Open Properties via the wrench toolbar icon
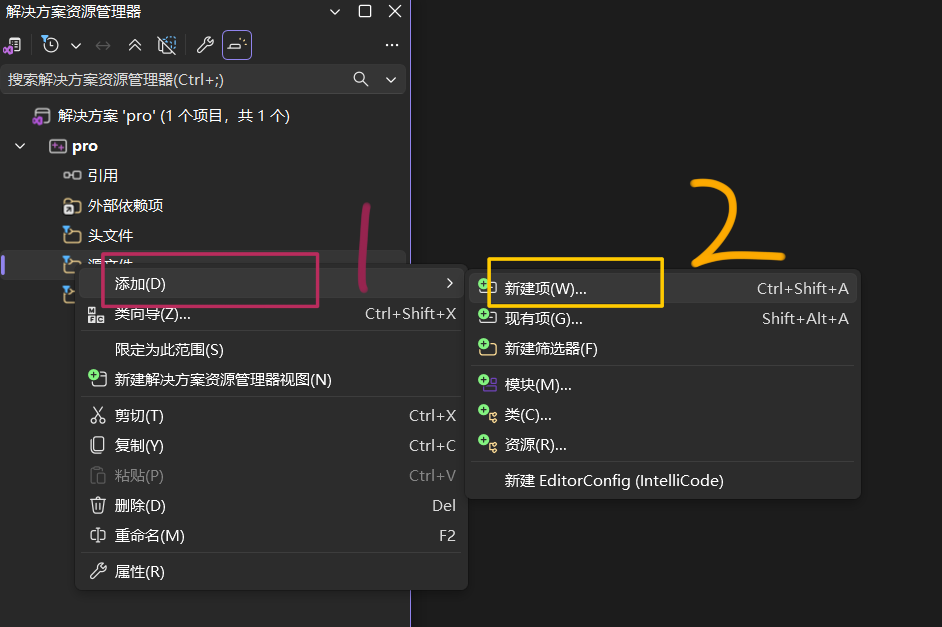Image resolution: width=942 pixels, height=627 pixels. pos(205,45)
